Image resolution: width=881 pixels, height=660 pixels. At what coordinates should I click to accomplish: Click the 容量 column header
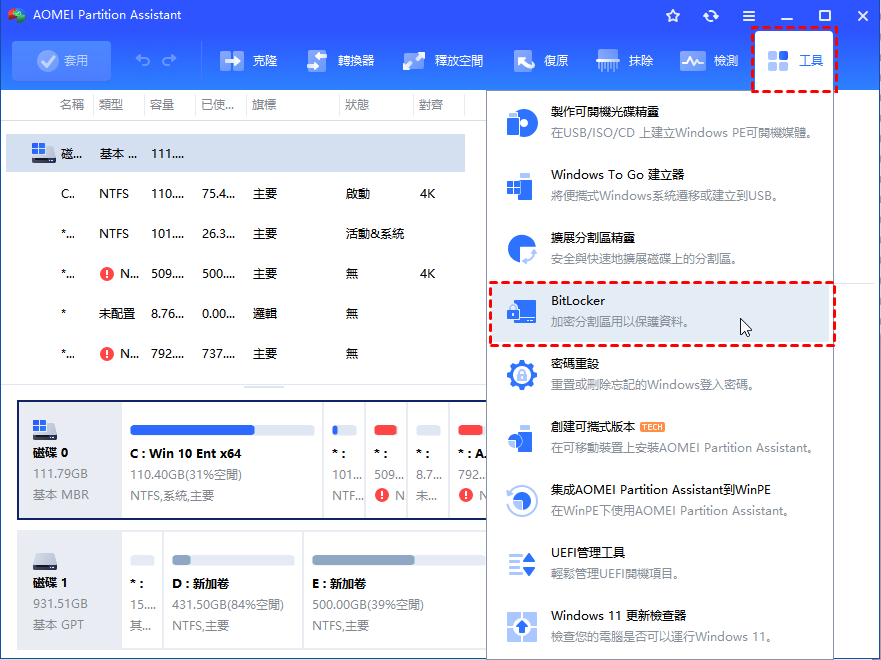(x=162, y=104)
